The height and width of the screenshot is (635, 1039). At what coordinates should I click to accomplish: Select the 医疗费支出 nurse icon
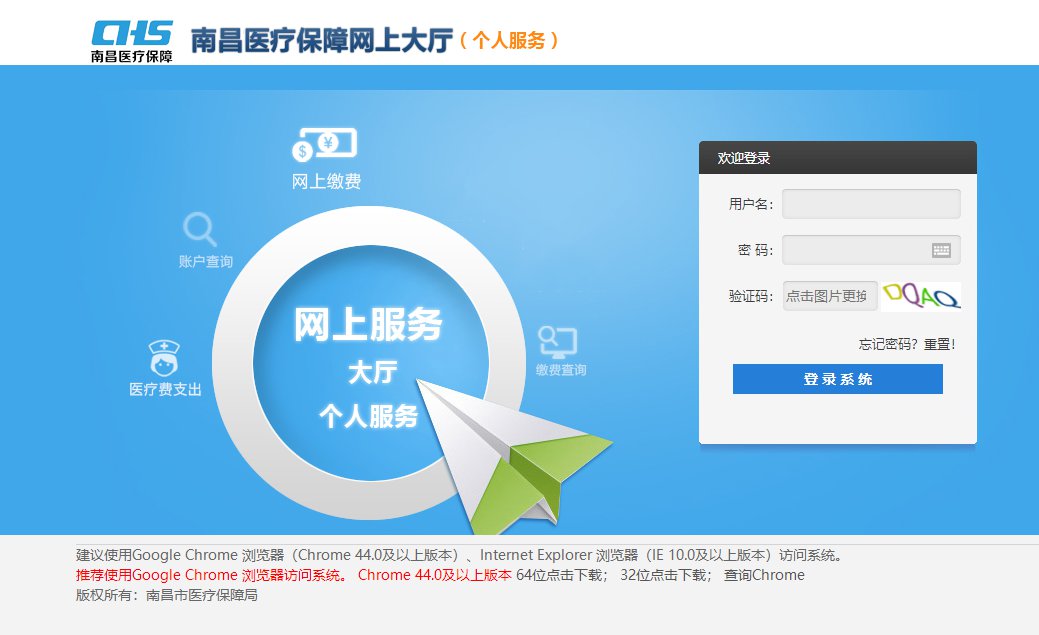[x=164, y=358]
